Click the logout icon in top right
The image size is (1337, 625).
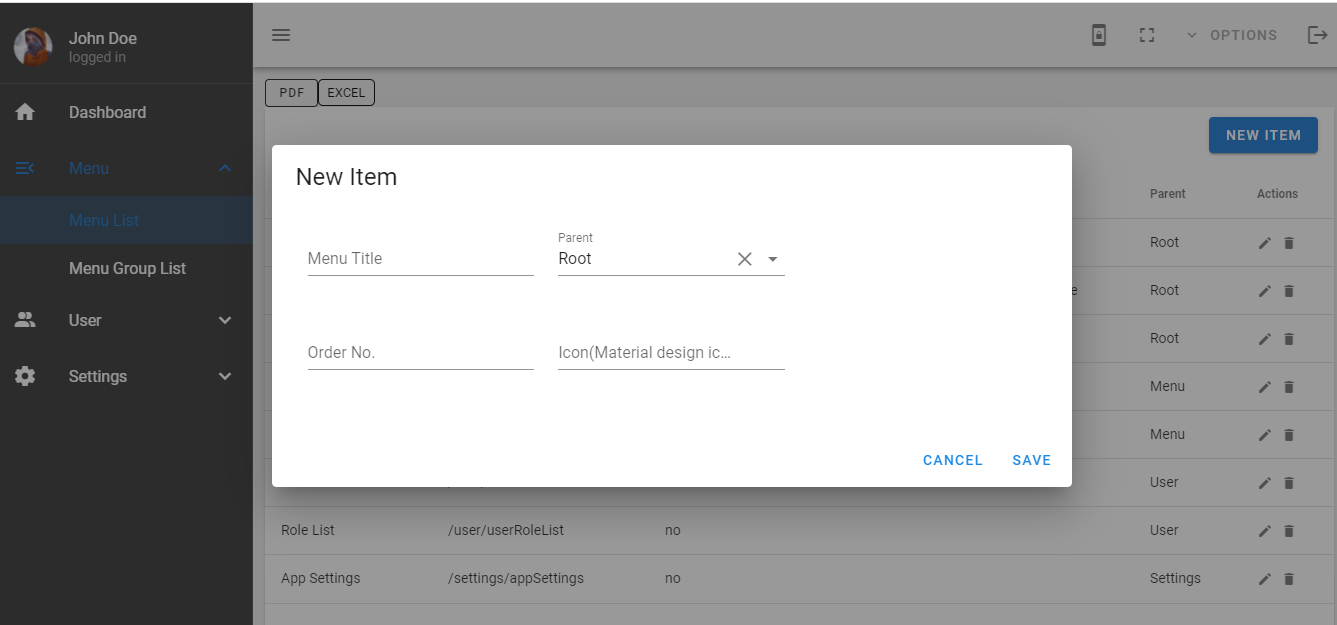[1317, 35]
